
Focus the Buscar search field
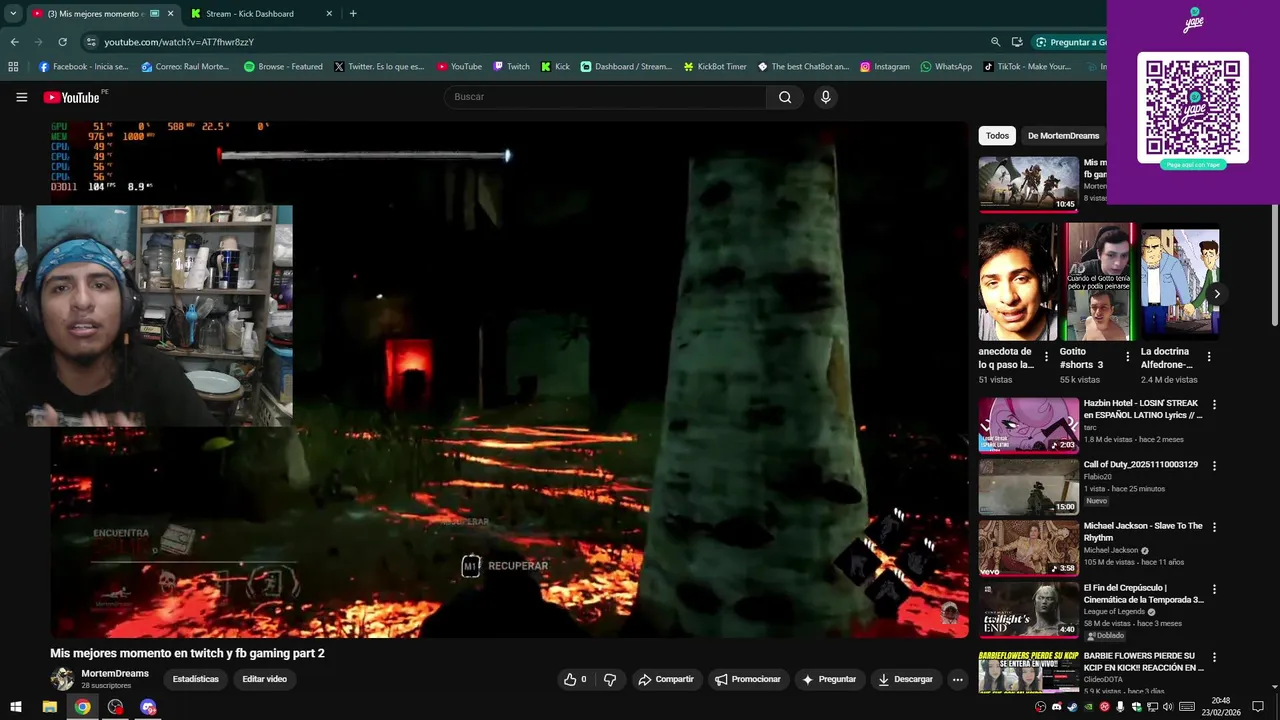click(605, 97)
